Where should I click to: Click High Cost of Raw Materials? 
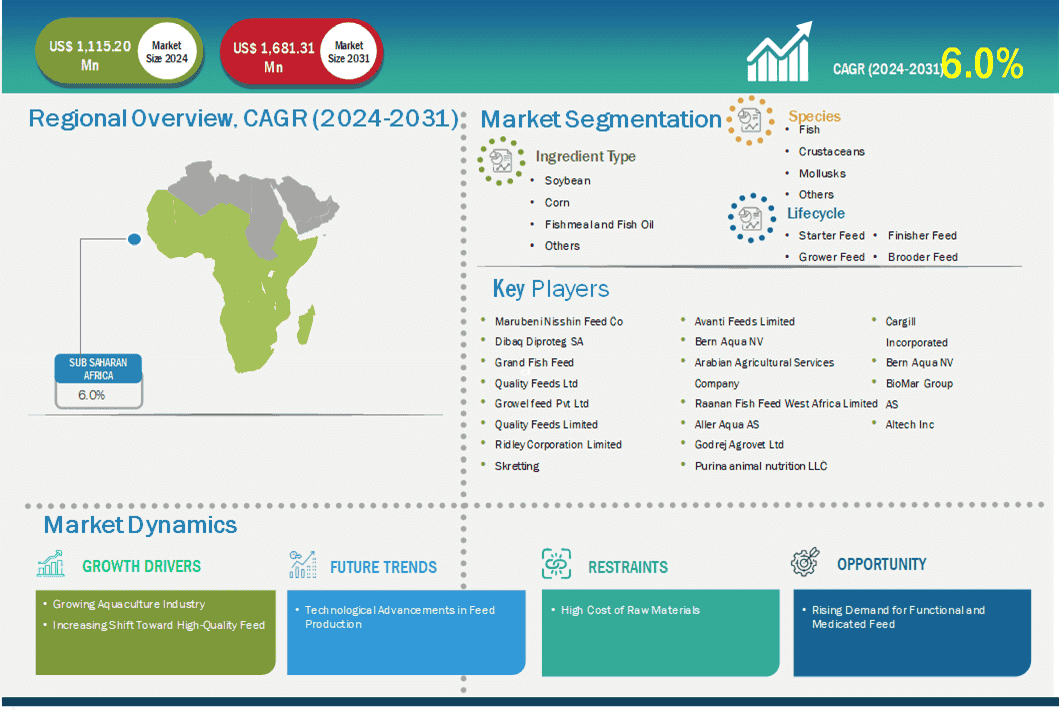pos(630,610)
